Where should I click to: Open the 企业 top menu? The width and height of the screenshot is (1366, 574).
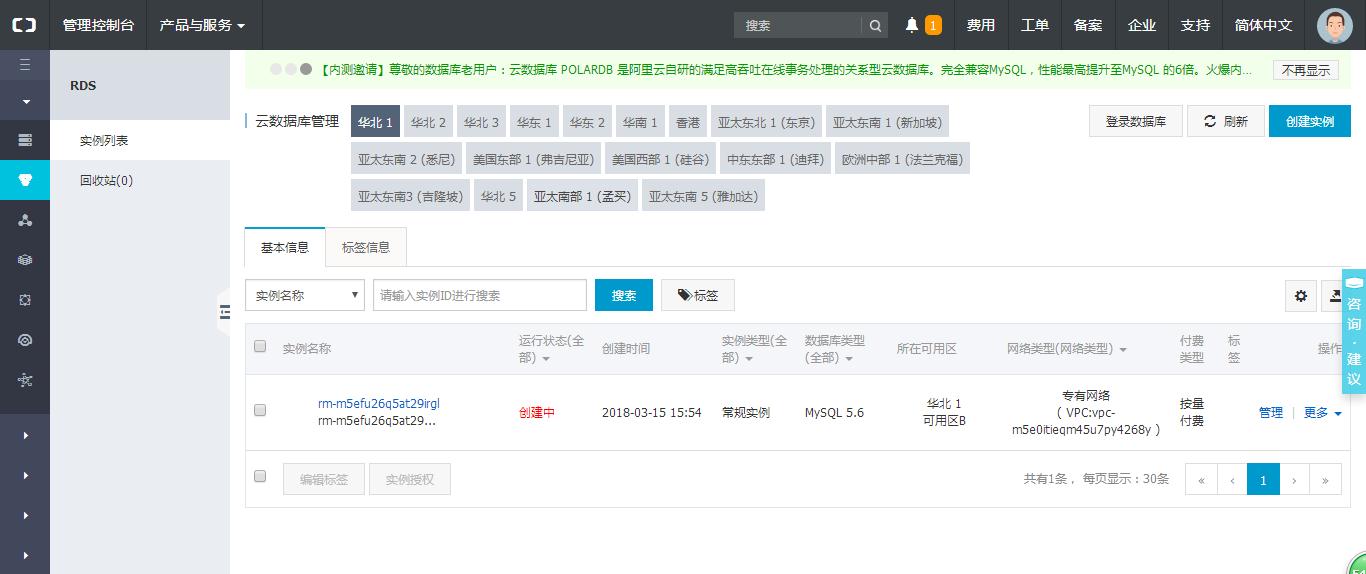pos(1142,25)
